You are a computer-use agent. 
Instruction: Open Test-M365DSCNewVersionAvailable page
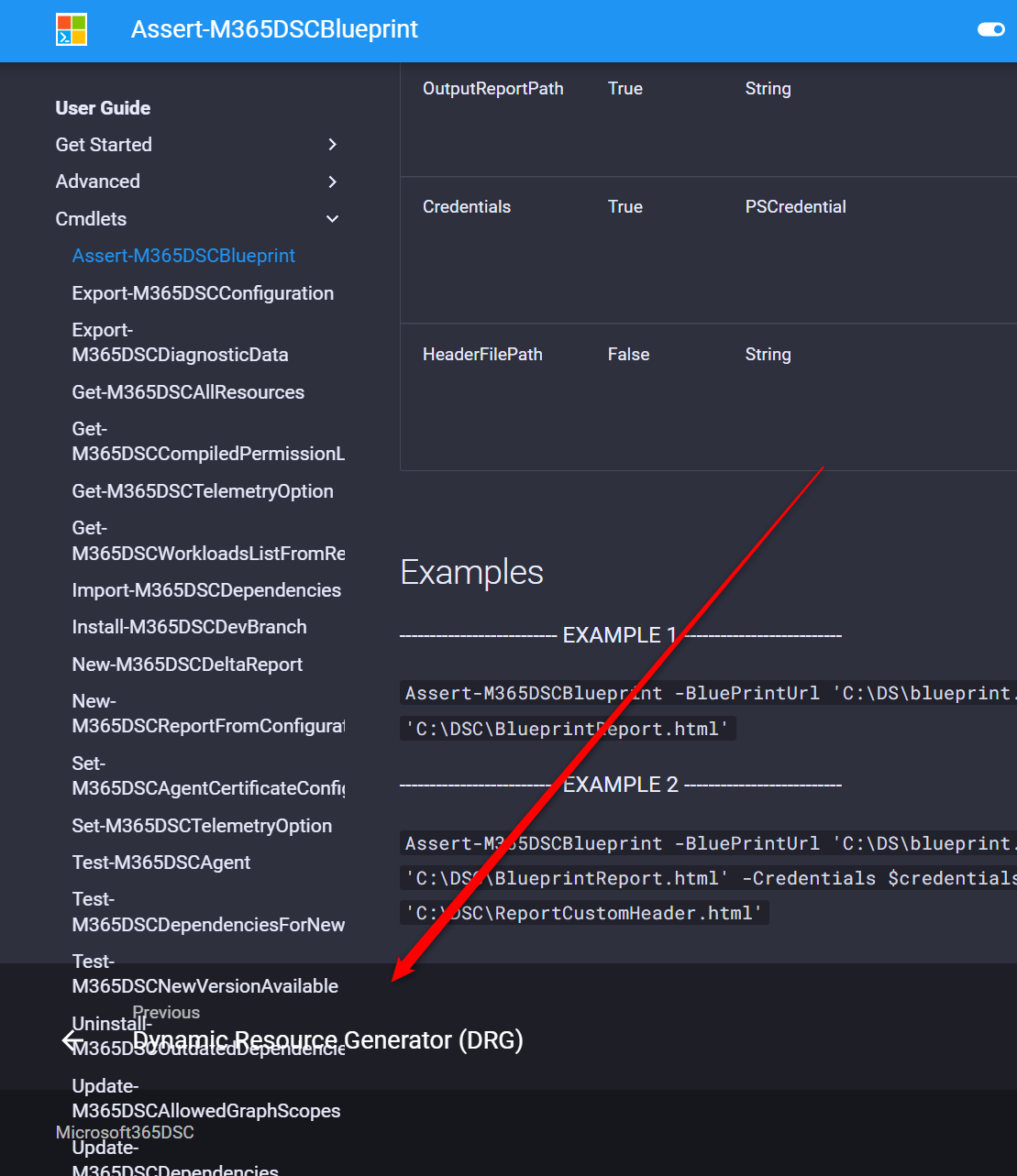pyautogui.click(x=205, y=973)
